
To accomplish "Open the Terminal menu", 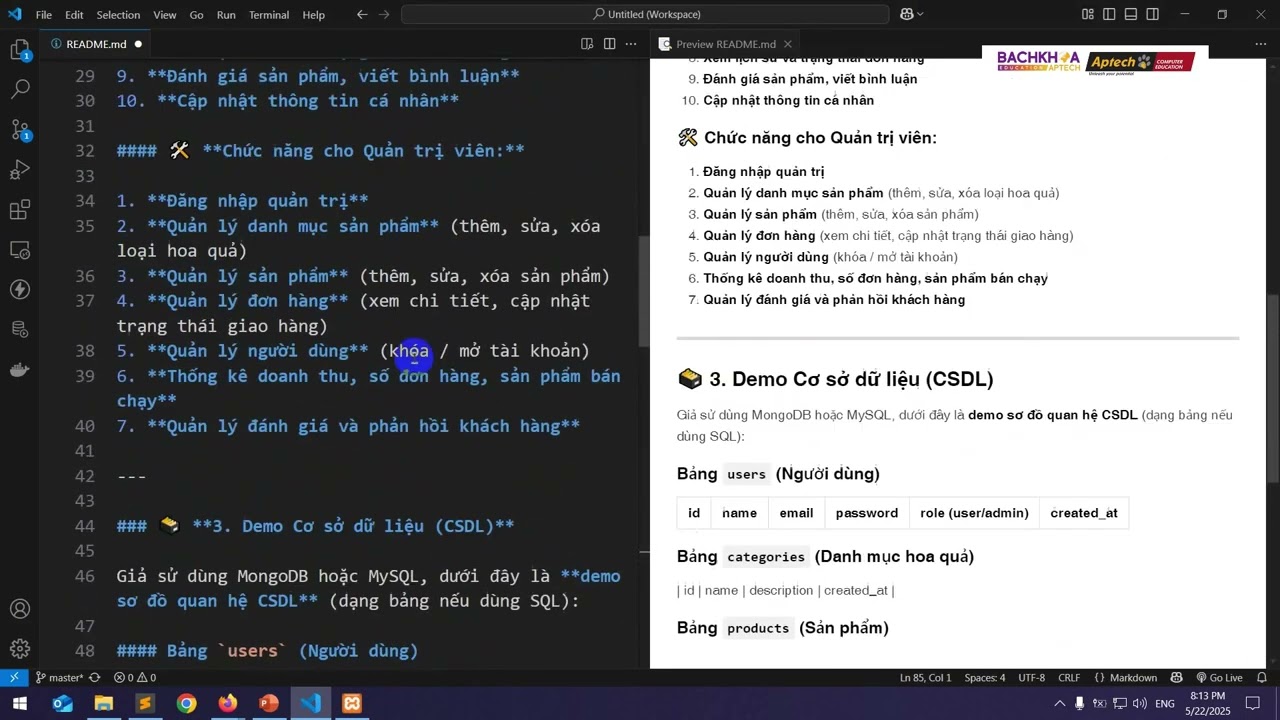I will 269,15.
